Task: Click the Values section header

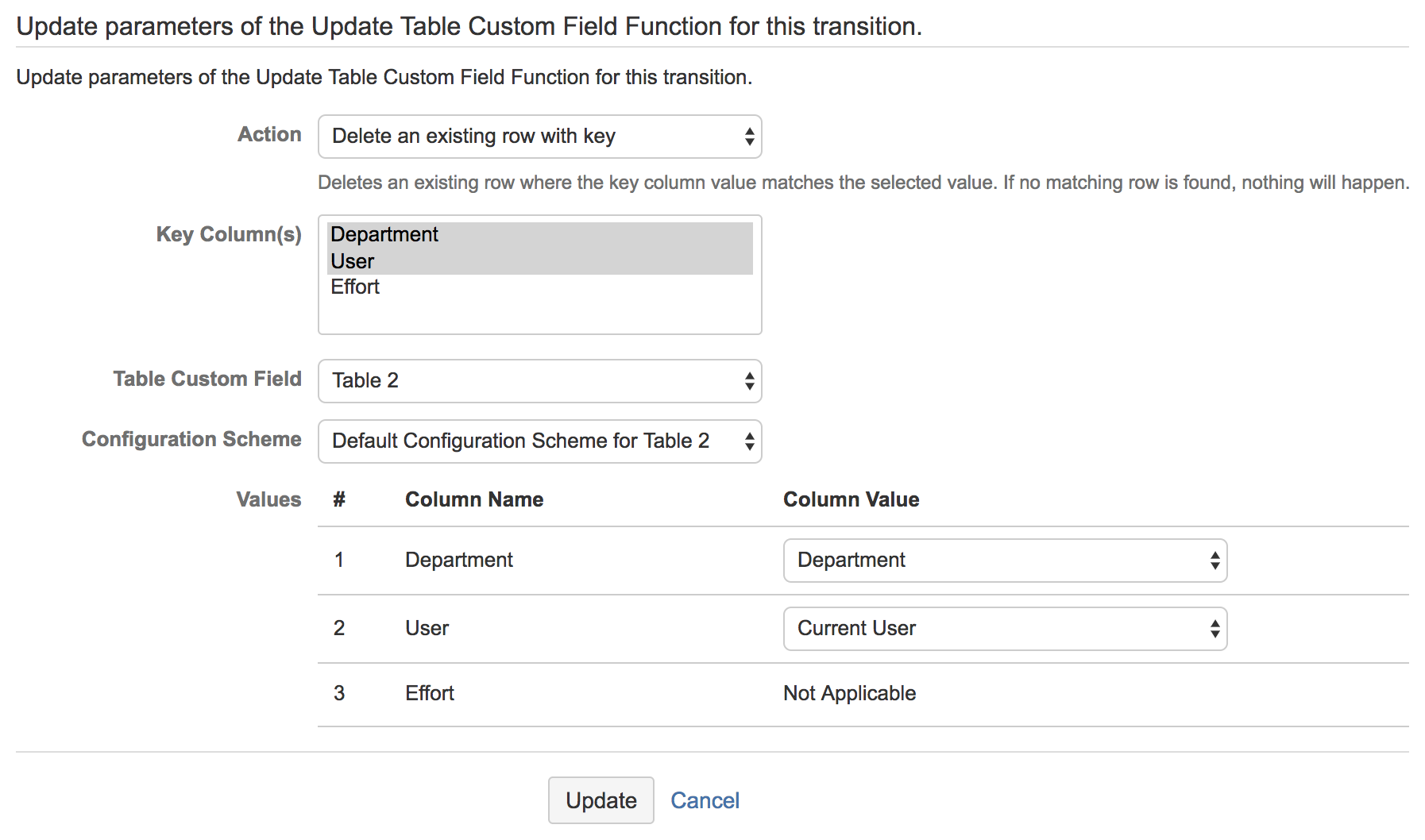Action: tap(268, 499)
